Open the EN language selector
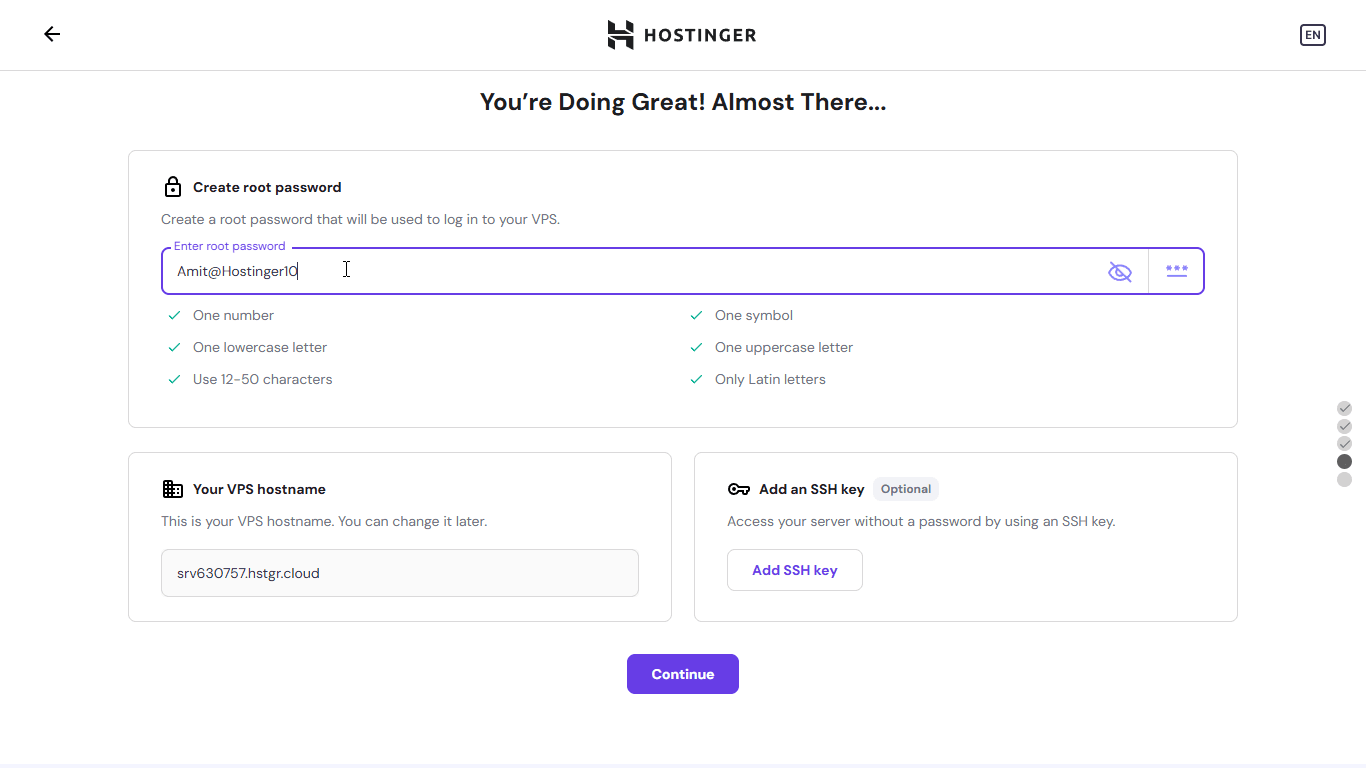The width and height of the screenshot is (1366, 768). click(1312, 35)
